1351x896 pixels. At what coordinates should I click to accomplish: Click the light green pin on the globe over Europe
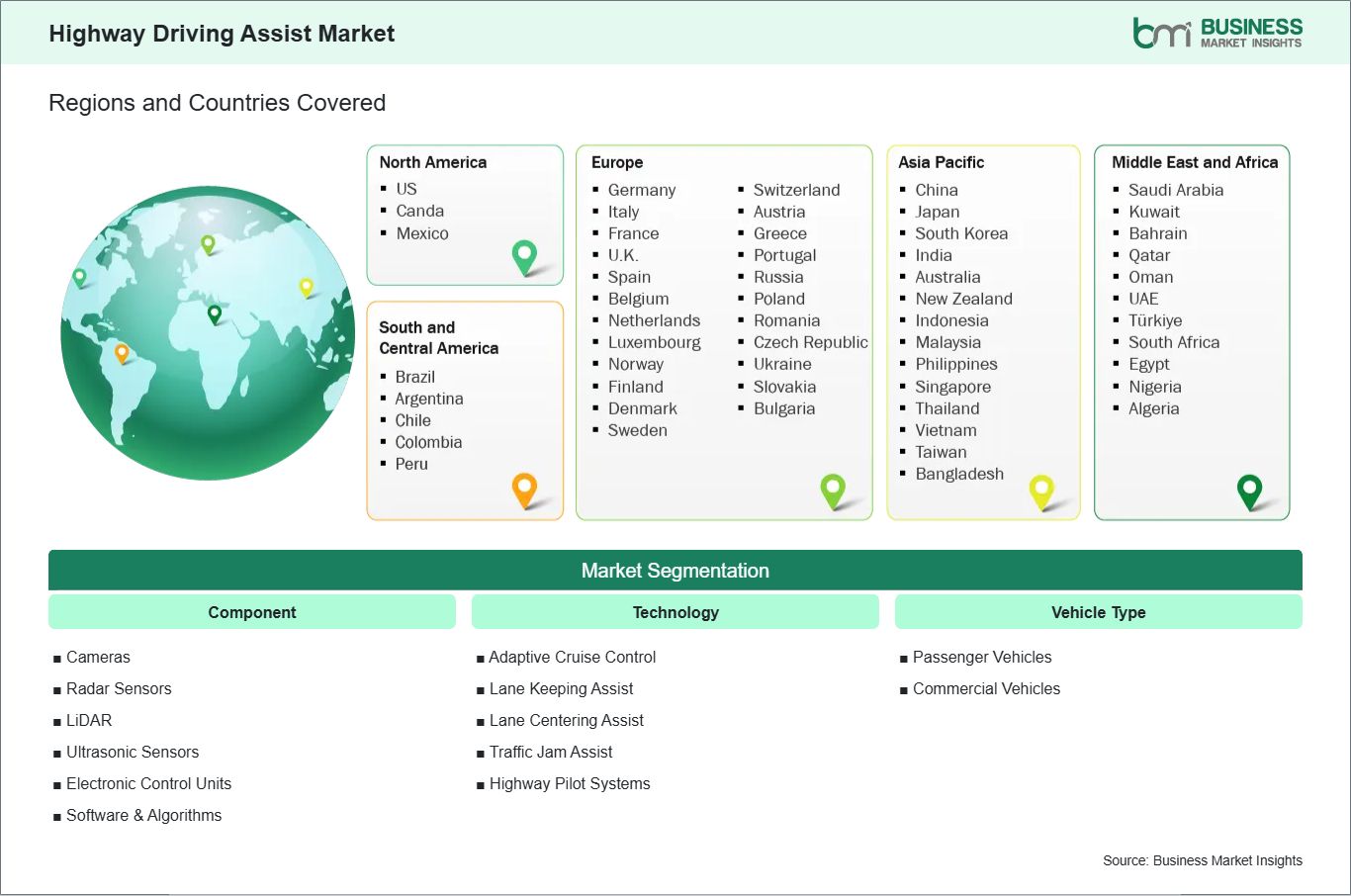click(x=208, y=244)
